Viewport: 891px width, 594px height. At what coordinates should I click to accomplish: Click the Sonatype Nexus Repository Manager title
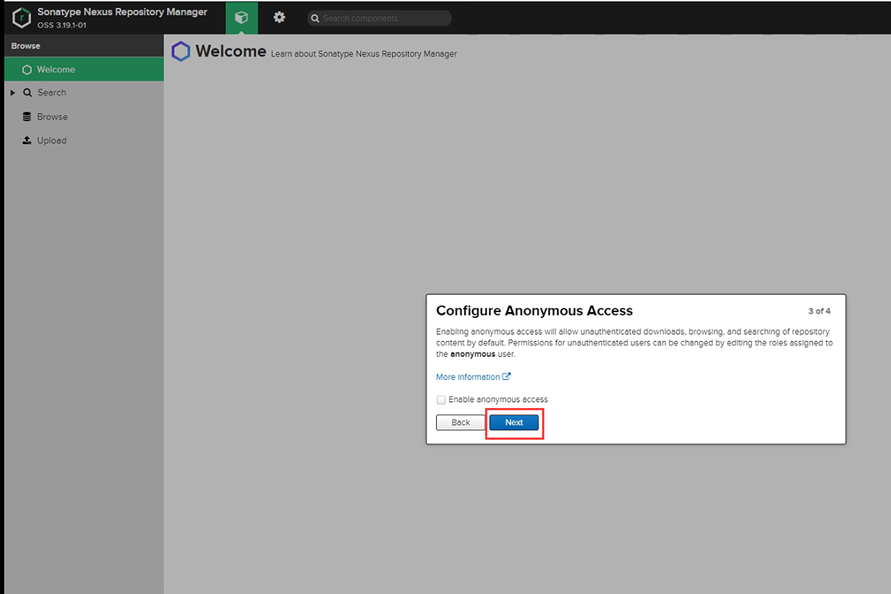pyautogui.click(x=122, y=12)
